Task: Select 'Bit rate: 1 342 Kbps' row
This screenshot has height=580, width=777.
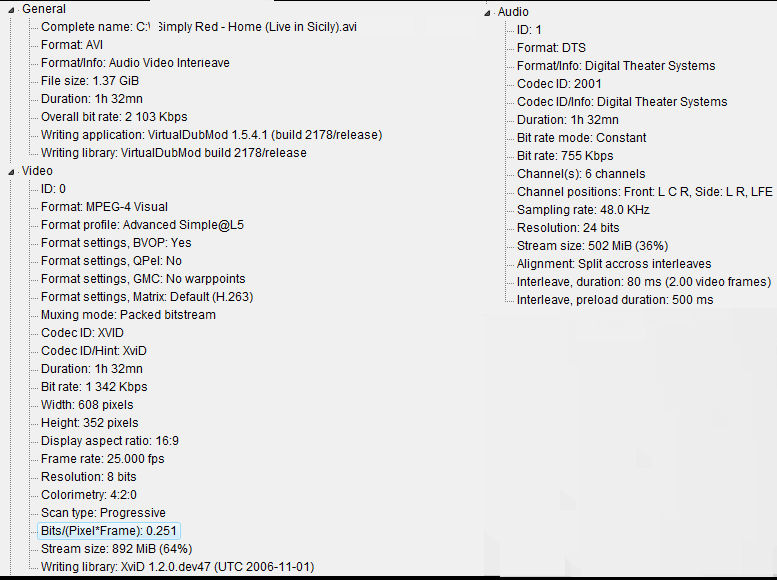Action: point(94,387)
